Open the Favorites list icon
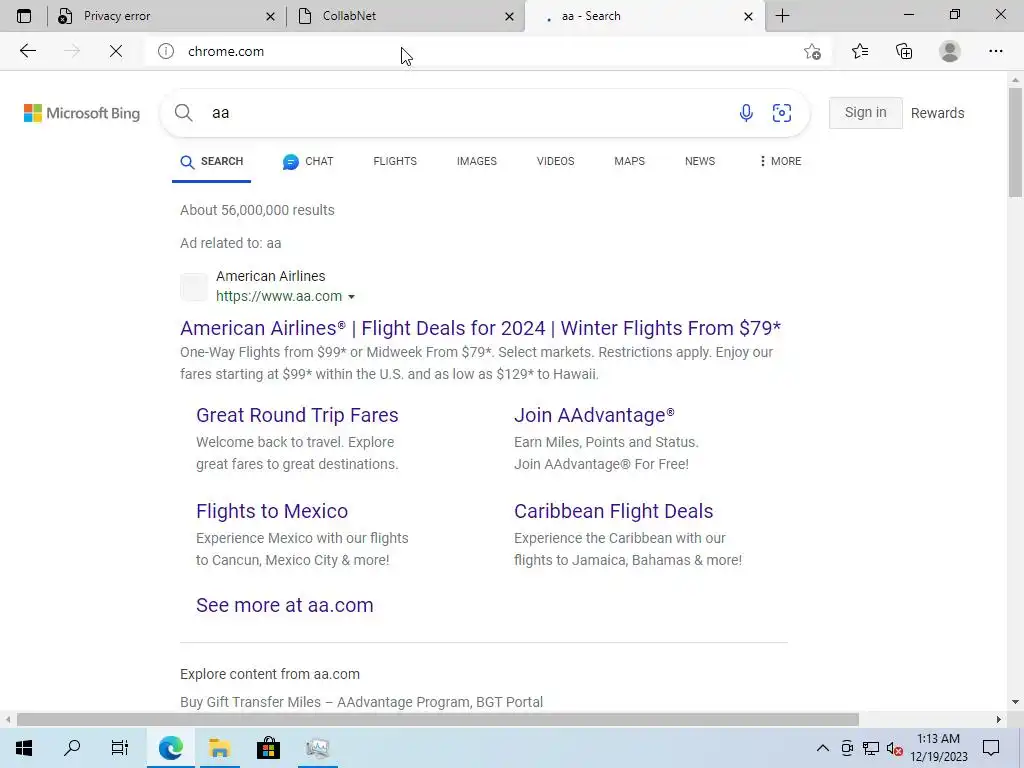The height and width of the screenshot is (768, 1024). pos(859,51)
